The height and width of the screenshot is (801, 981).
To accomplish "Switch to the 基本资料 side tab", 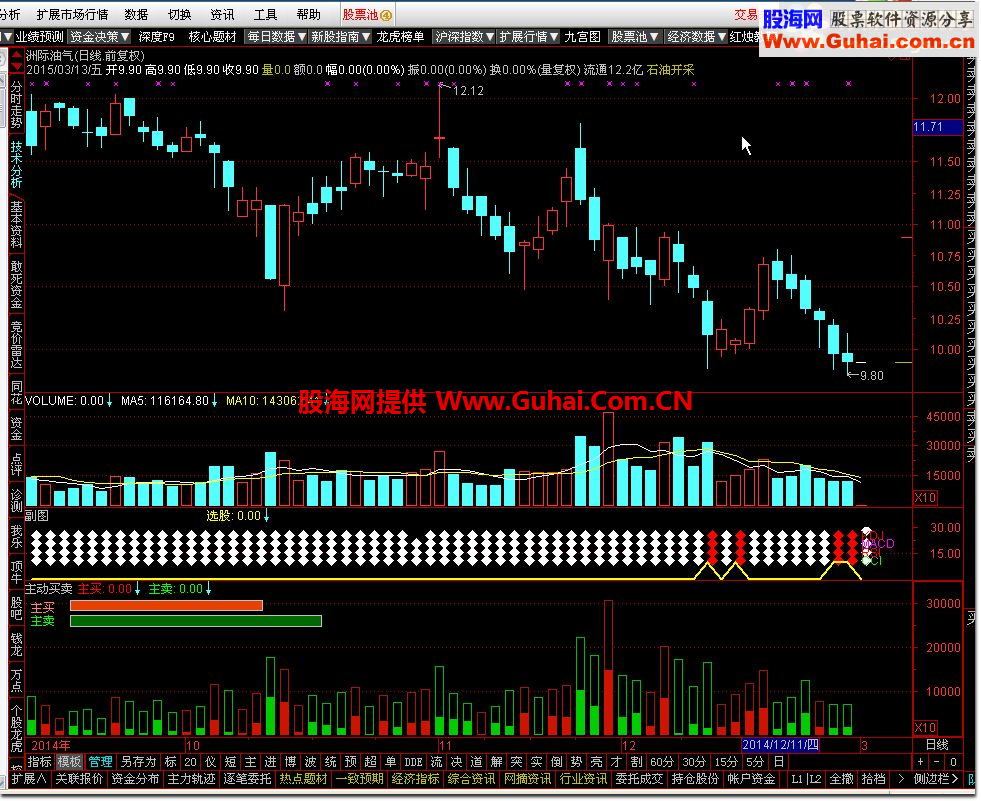I will point(16,225).
